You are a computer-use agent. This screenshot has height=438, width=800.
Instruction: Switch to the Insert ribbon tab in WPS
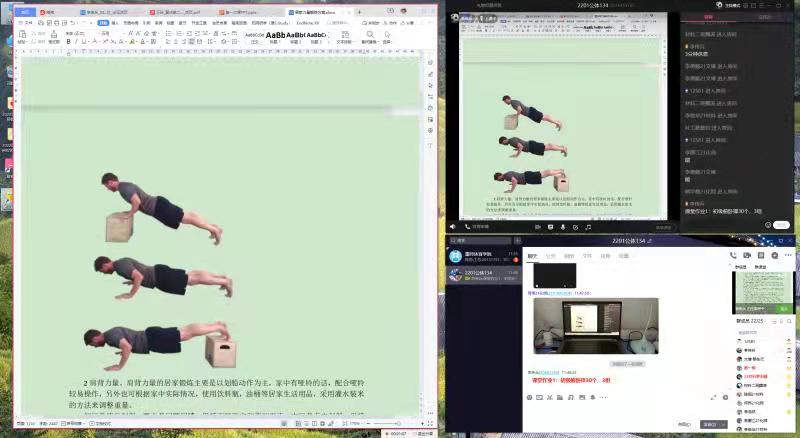(x=115, y=23)
